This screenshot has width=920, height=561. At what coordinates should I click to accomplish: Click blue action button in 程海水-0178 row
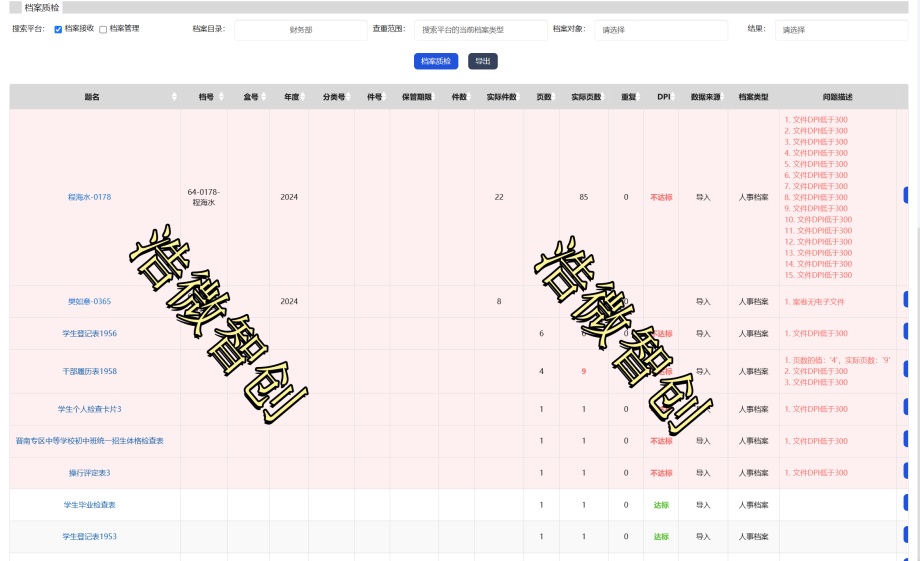pos(906,195)
